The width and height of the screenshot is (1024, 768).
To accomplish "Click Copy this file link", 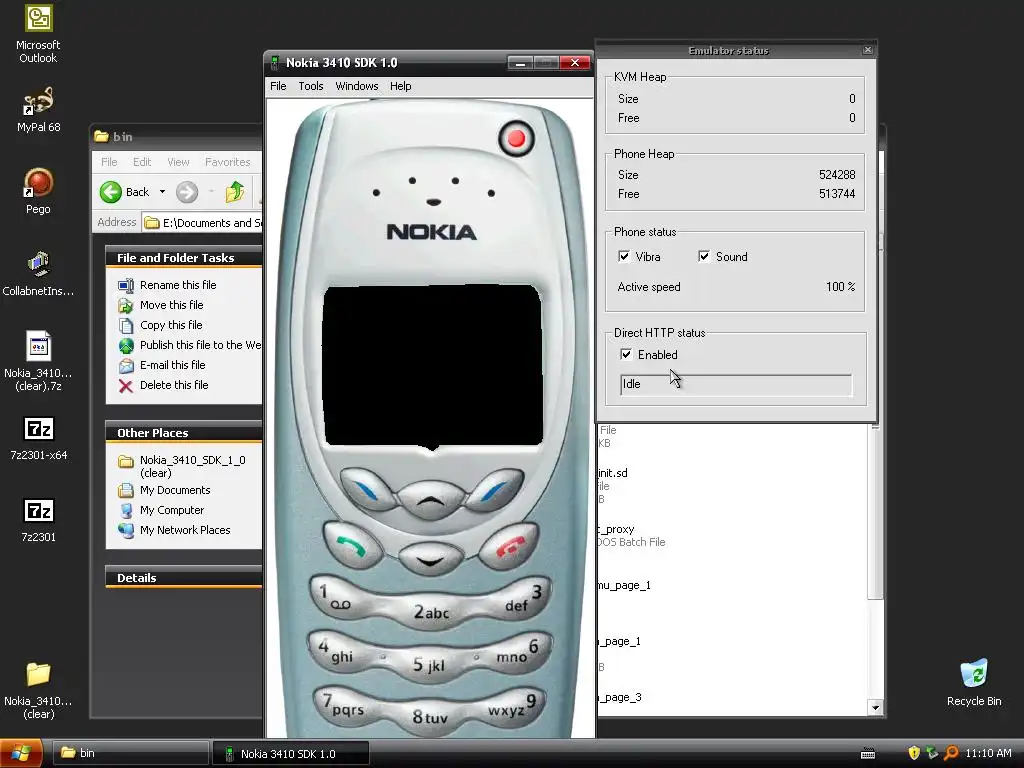I will click(171, 325).
